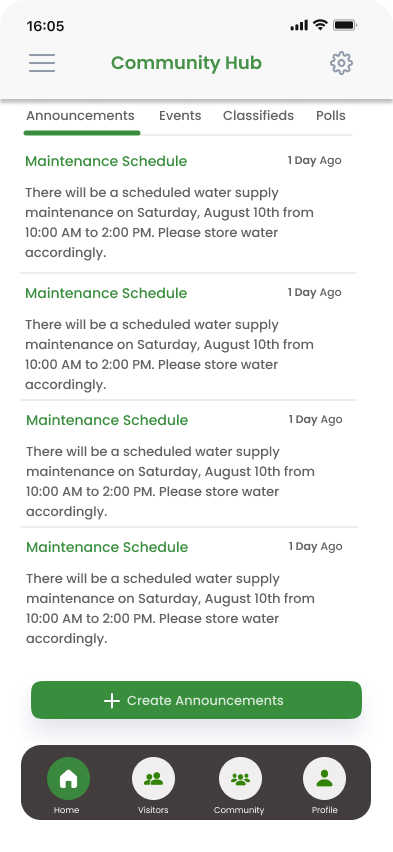Viewport: 393px width, 852px height.
Task: Switch to the Classifieds tab
Action: coord(258,116)
